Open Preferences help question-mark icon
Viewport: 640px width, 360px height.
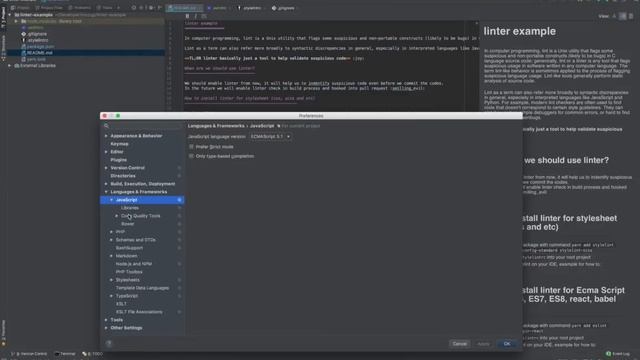pos(109,344)
